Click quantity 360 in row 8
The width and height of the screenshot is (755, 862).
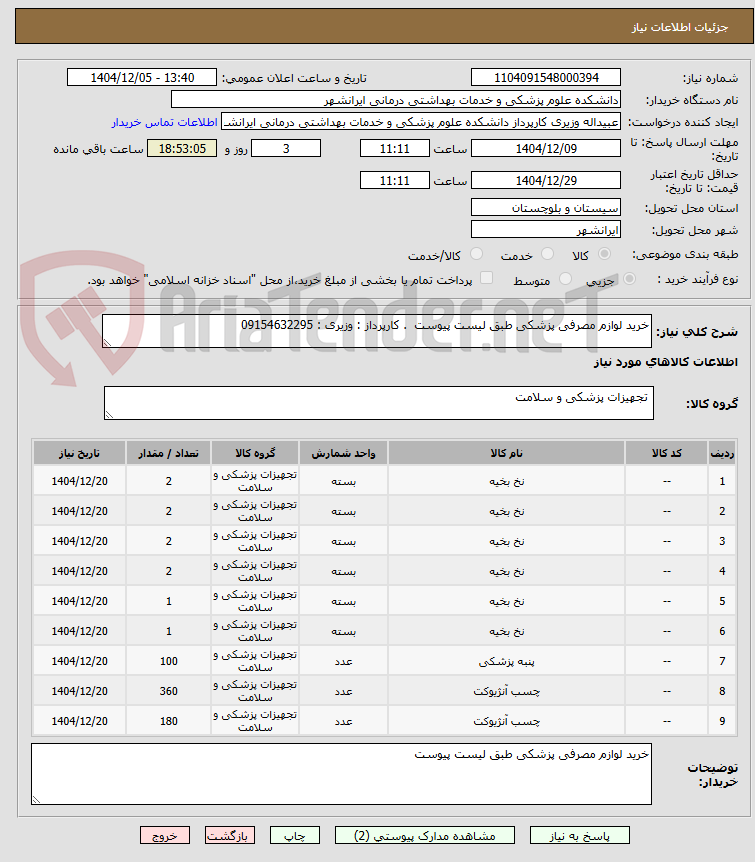[168, 691]
